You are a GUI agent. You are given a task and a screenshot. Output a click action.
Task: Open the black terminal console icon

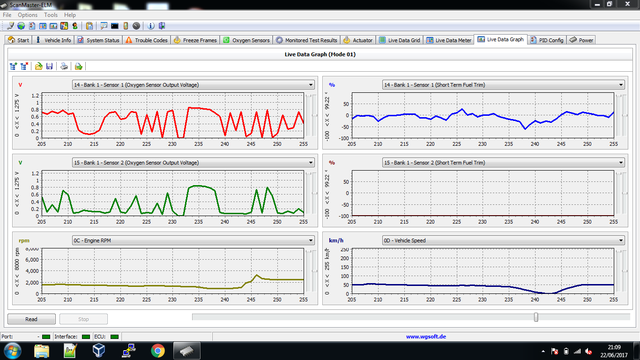(x=115, y=26)
